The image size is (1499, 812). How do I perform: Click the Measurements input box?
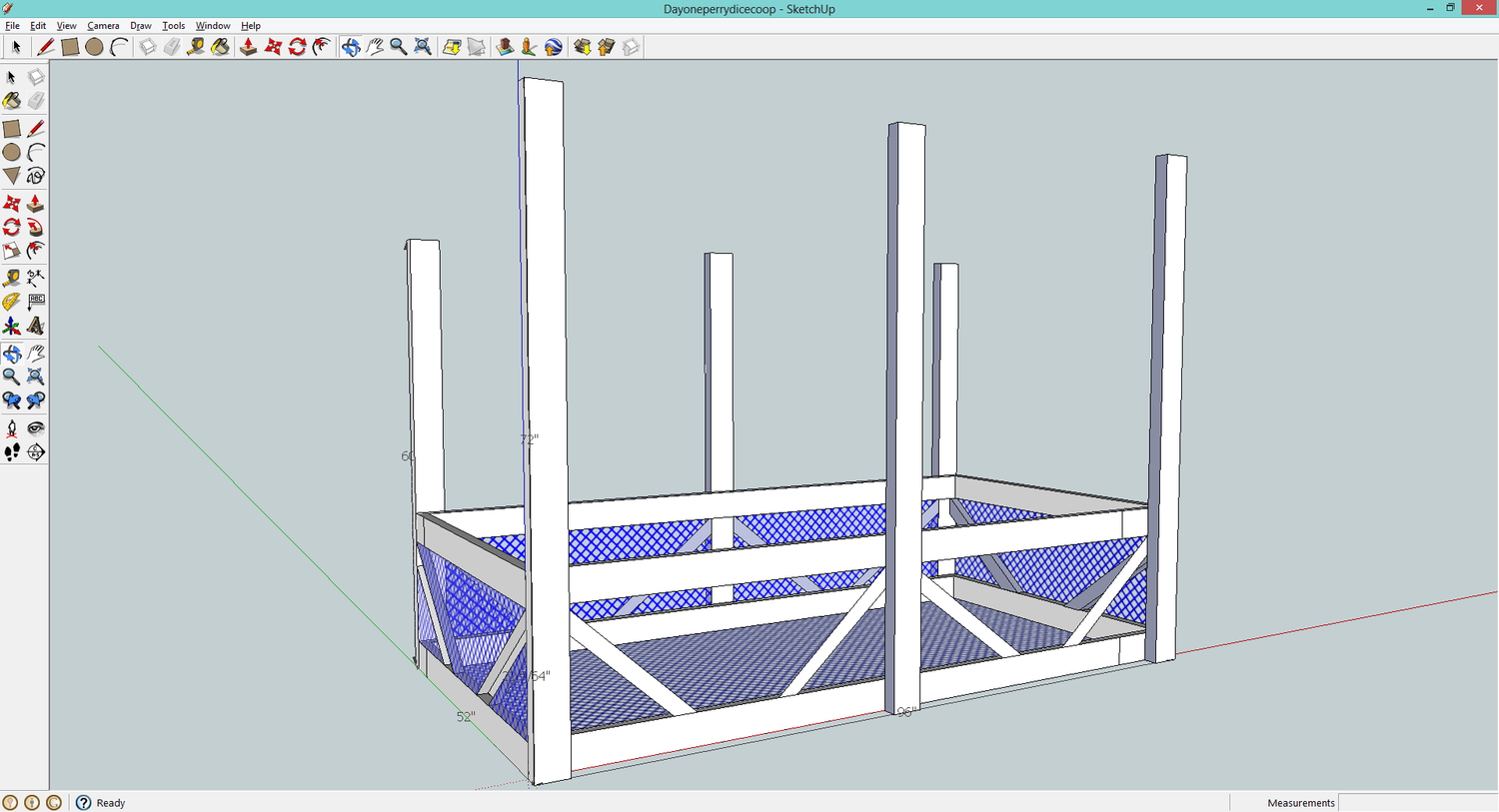point(1417,803)
